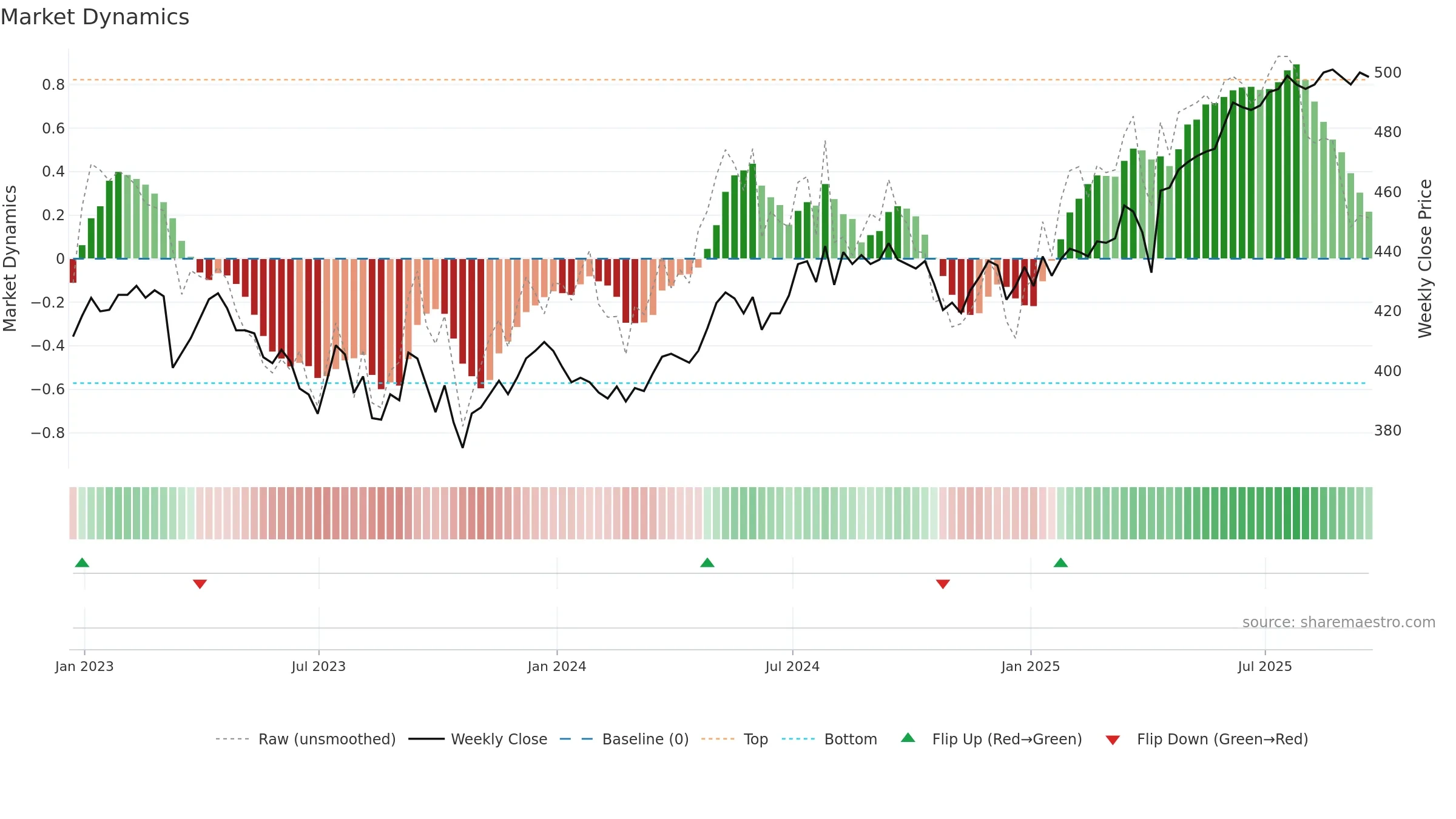1456x819 pixels.
Task: Click the Market Dynamics chart title
Action: pos(95,17)
